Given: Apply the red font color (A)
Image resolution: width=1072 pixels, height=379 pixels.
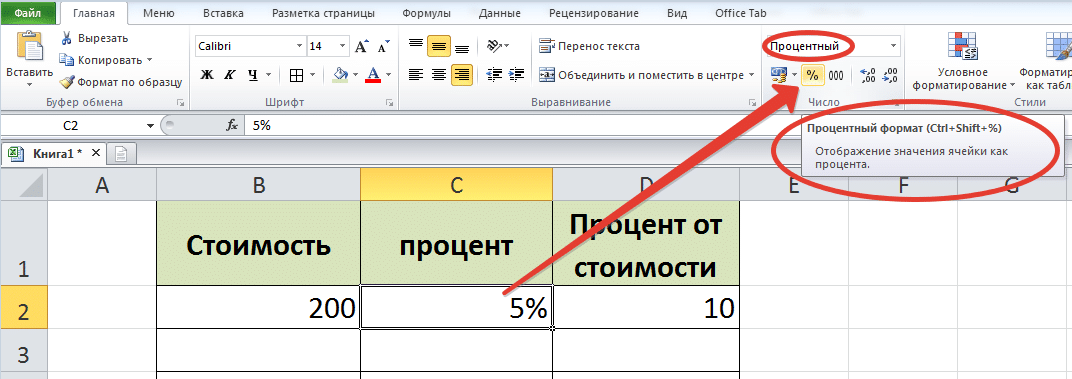Looking at the screenshot, I should pyautogui.click(x=373, y=75).
